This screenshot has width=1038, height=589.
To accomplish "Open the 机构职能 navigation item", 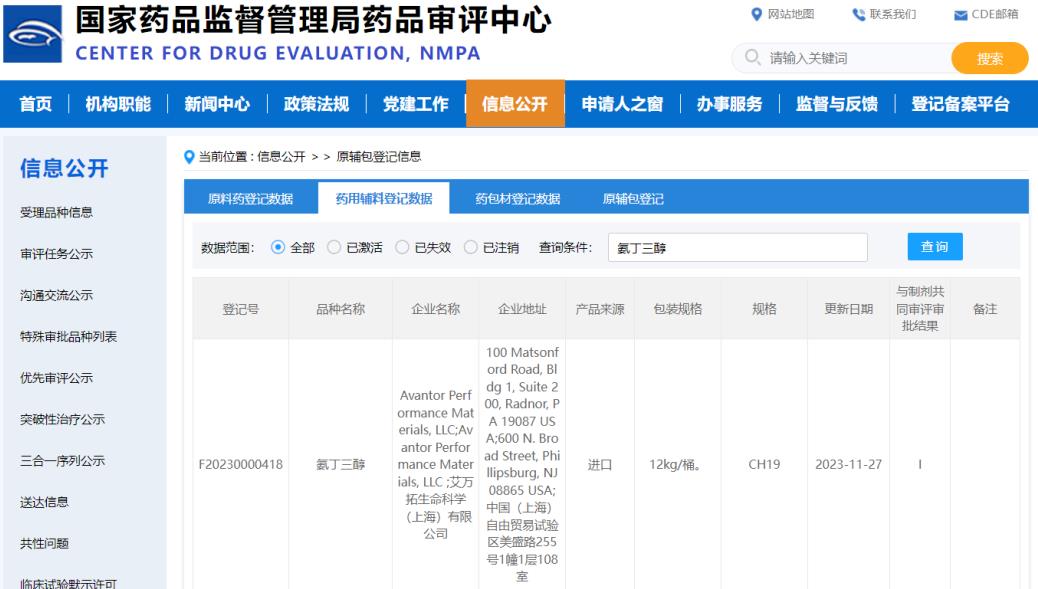I will pos(118,104).
